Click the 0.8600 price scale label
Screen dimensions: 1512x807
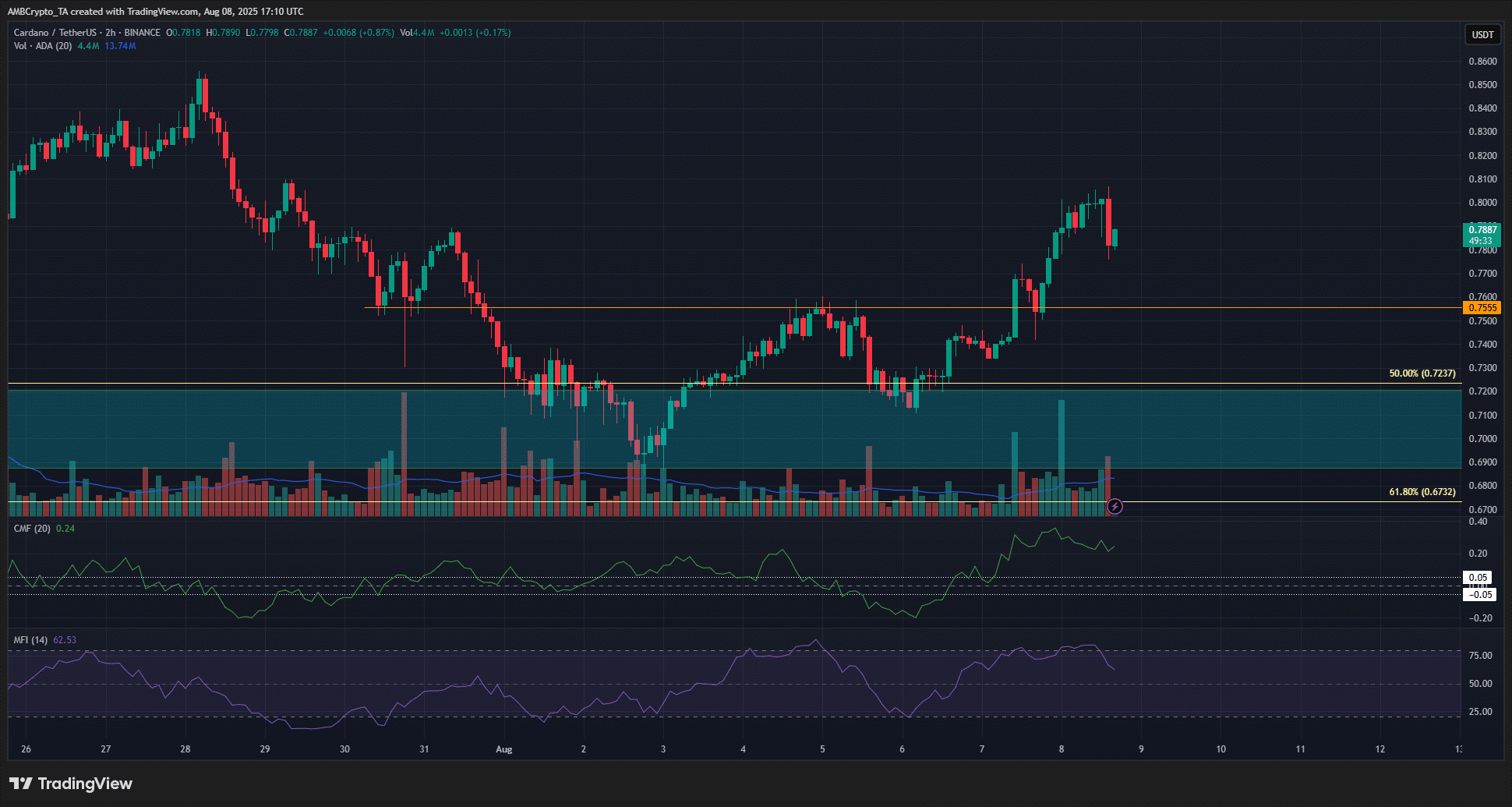point(1482,62)
